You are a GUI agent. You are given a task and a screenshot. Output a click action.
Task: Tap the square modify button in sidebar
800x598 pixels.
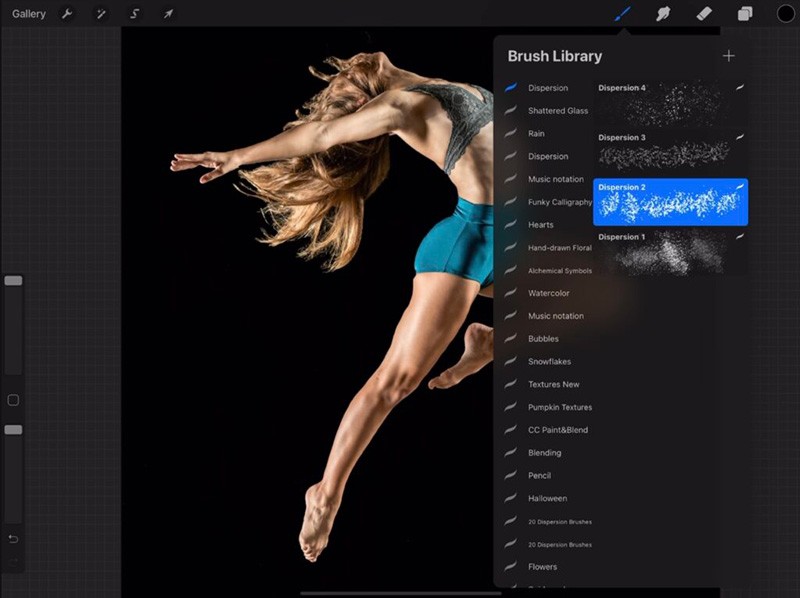pos(13,400)
